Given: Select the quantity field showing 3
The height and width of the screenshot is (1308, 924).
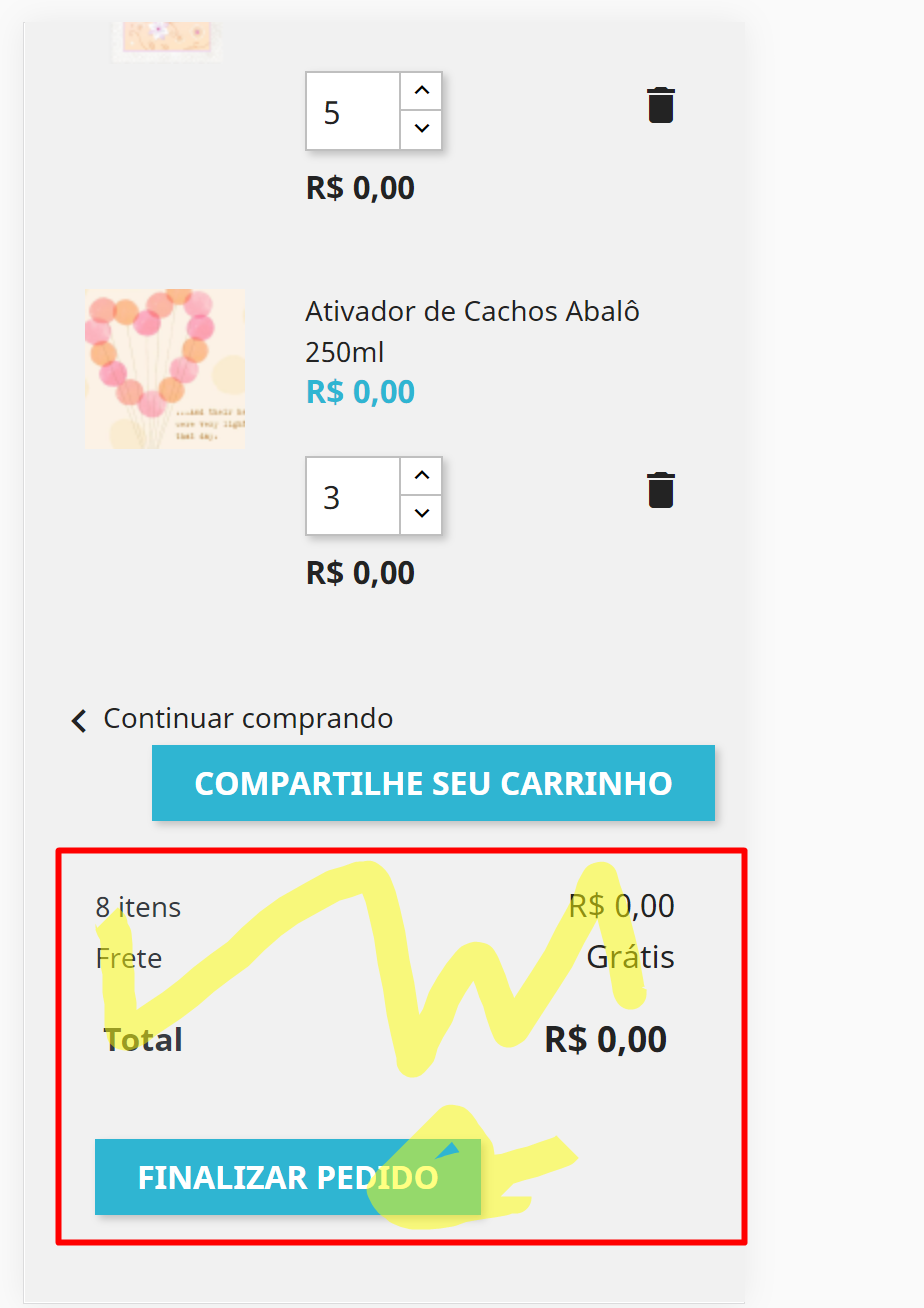Looking at the screenshot, I should (x=354, y=496).
